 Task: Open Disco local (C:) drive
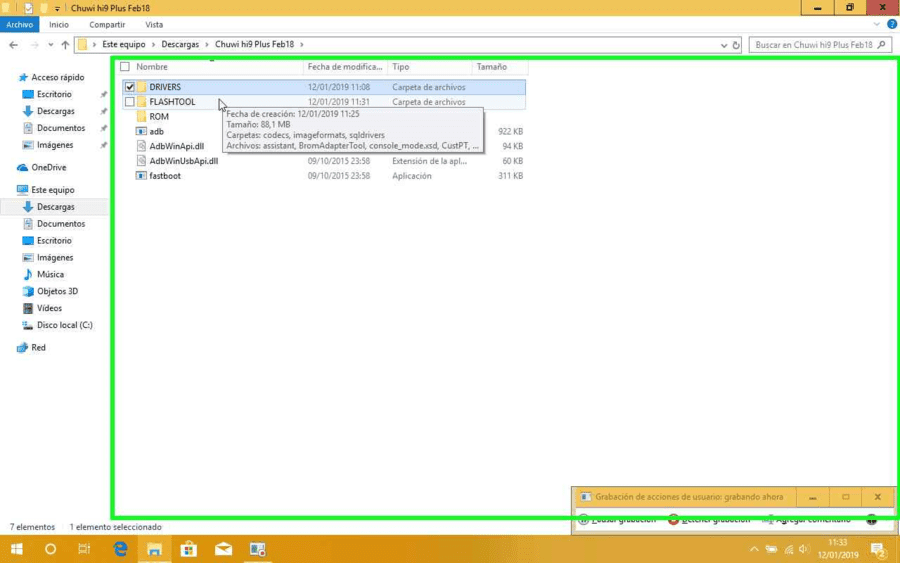[x=64, y=325]
